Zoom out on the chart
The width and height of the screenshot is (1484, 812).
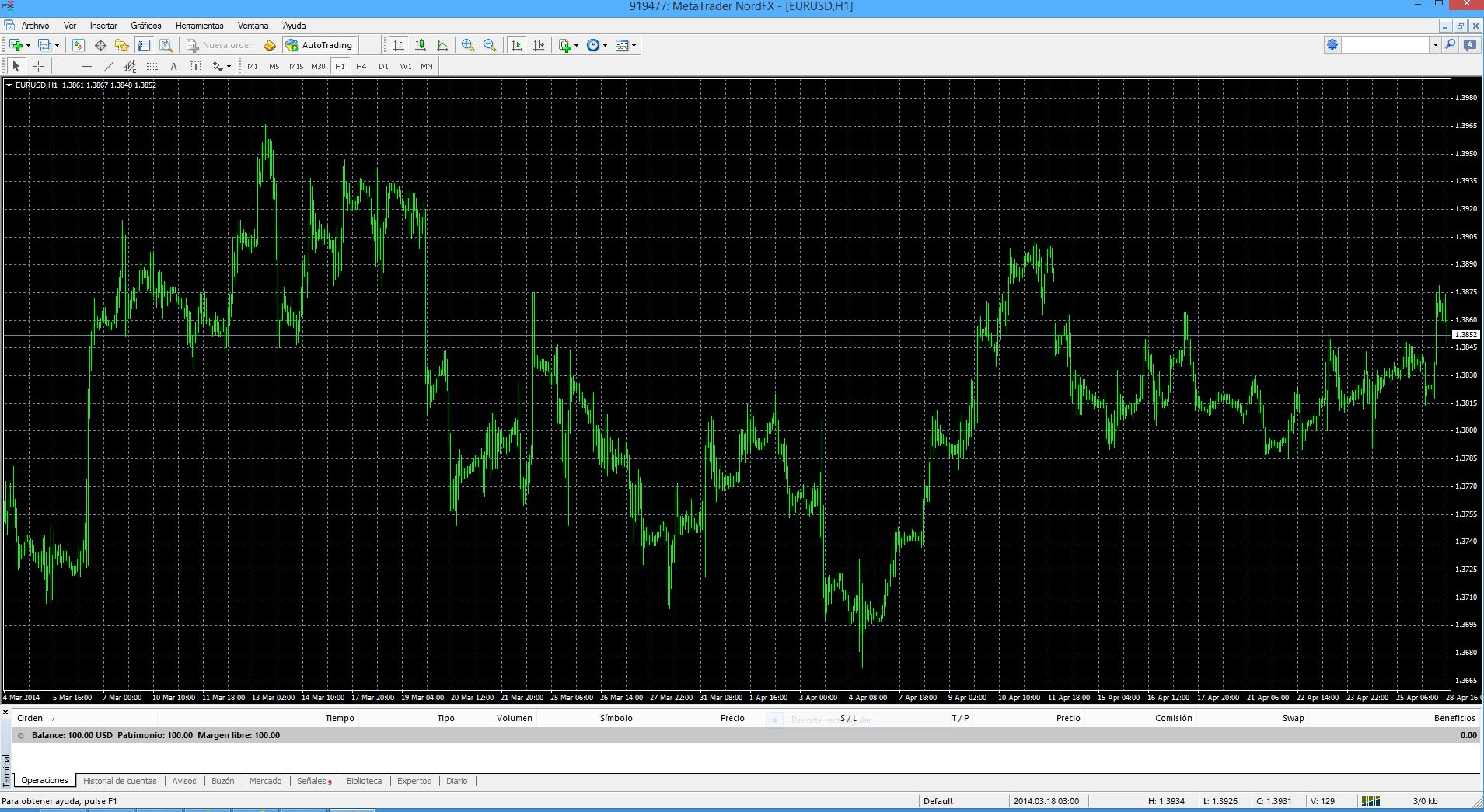(490, 45)
